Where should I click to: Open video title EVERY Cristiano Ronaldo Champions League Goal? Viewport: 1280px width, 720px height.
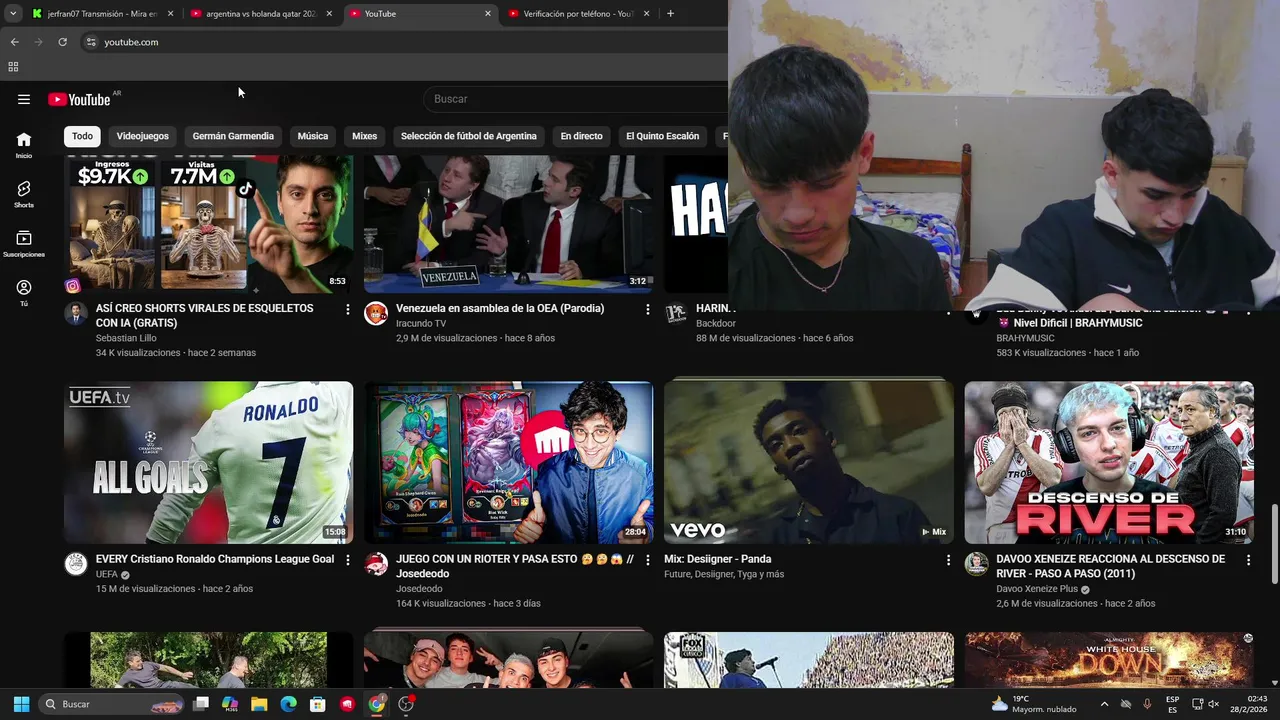click(215, 559)
